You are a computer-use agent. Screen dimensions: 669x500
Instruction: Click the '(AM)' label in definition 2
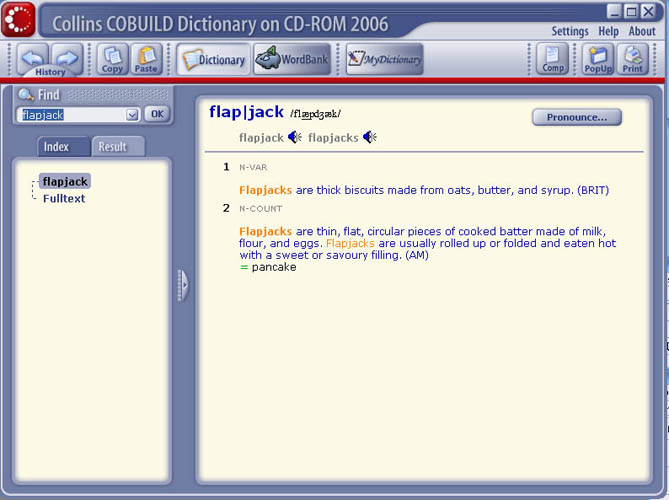417,255
